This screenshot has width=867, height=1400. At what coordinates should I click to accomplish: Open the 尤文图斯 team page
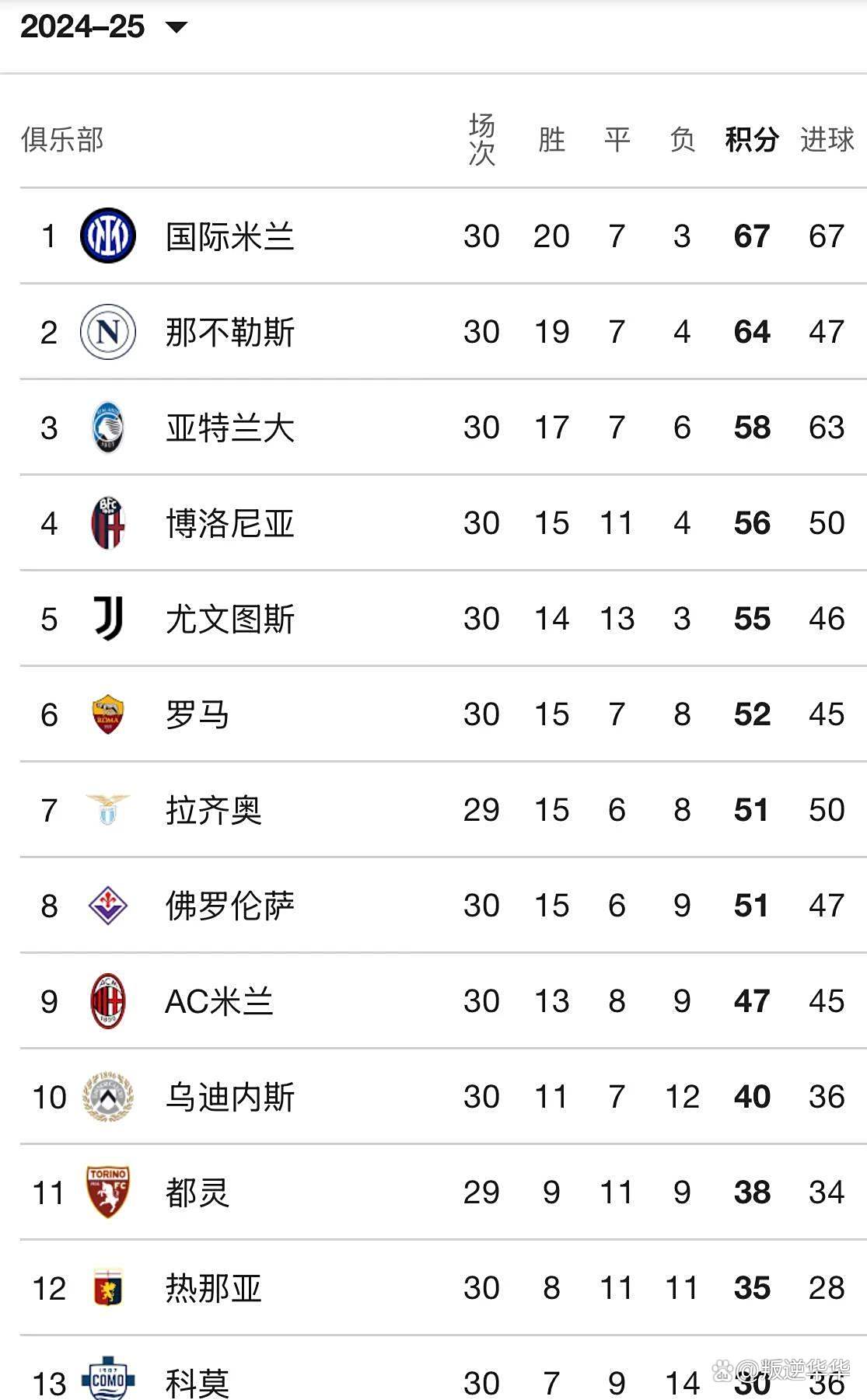230,620
